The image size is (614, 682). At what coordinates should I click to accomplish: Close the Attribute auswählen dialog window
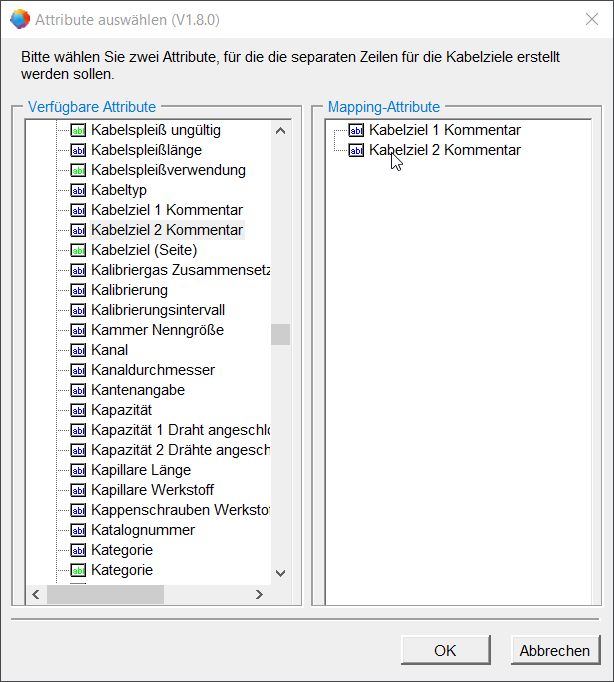(x=591, y=19)
